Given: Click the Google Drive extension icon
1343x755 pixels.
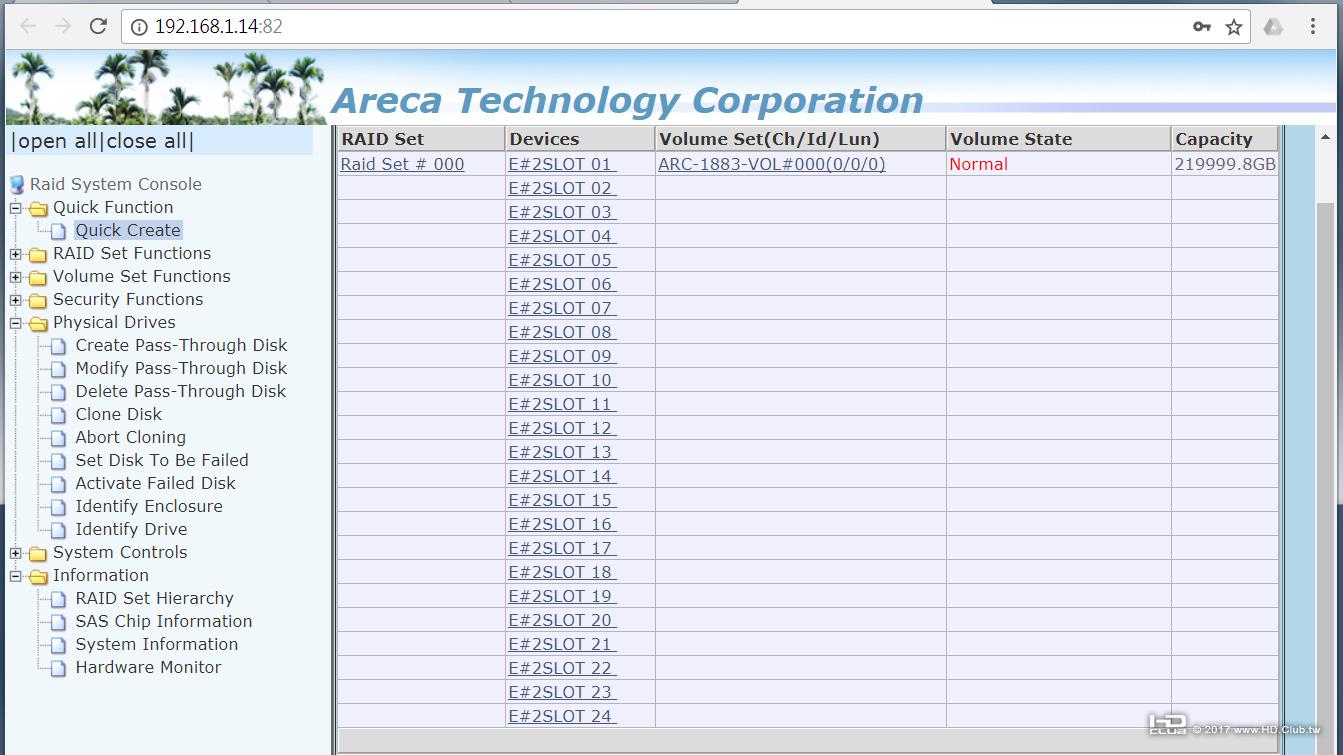Looking at the screenshot, I should point(1273,27).
